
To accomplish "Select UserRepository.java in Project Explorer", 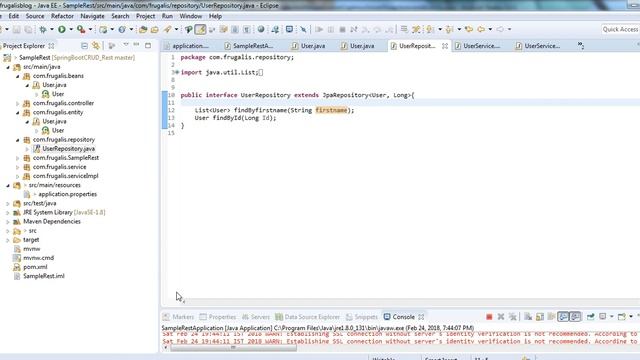I will [64, 149].
